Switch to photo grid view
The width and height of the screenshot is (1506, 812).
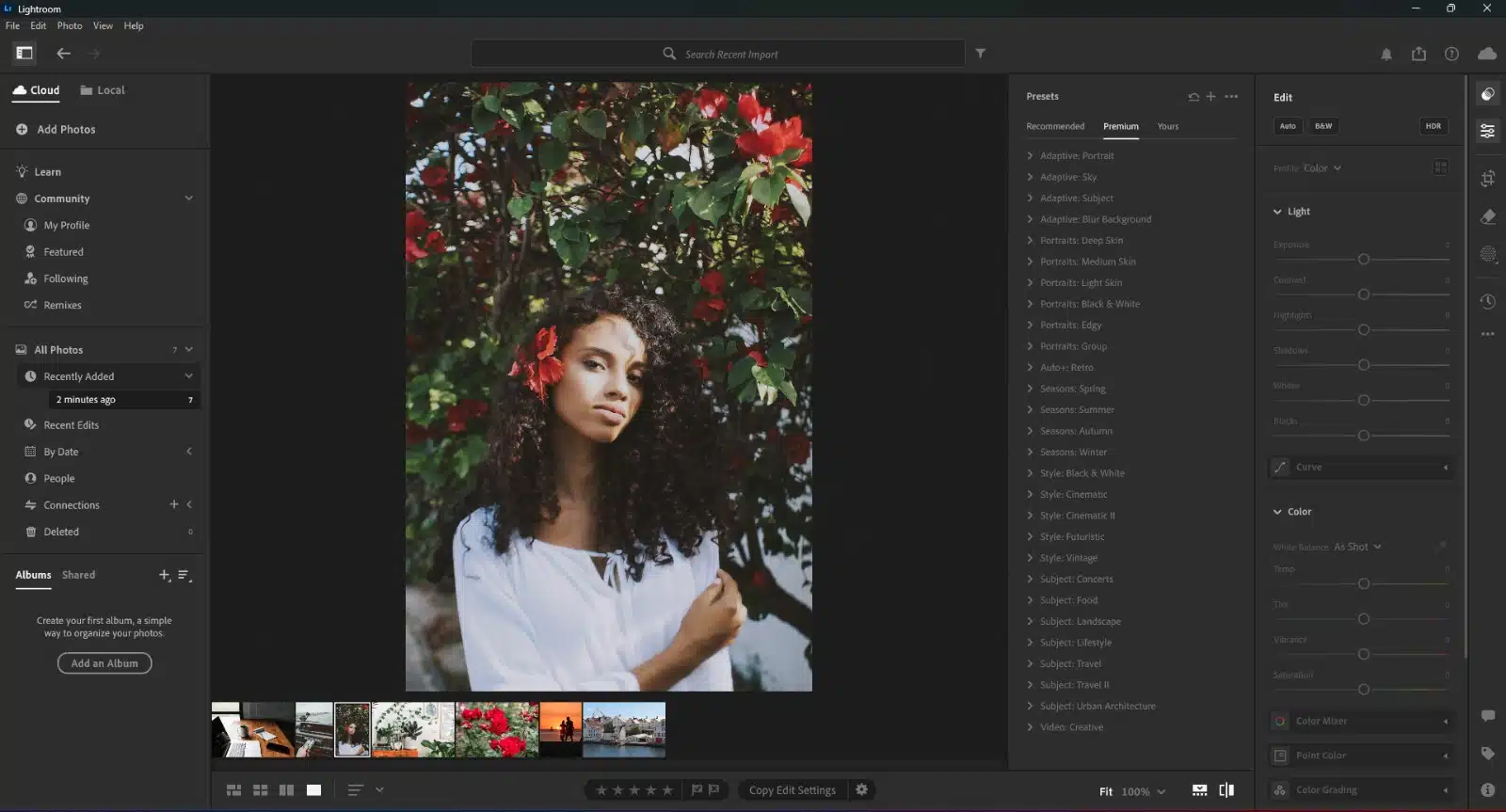tap(233, 790)
